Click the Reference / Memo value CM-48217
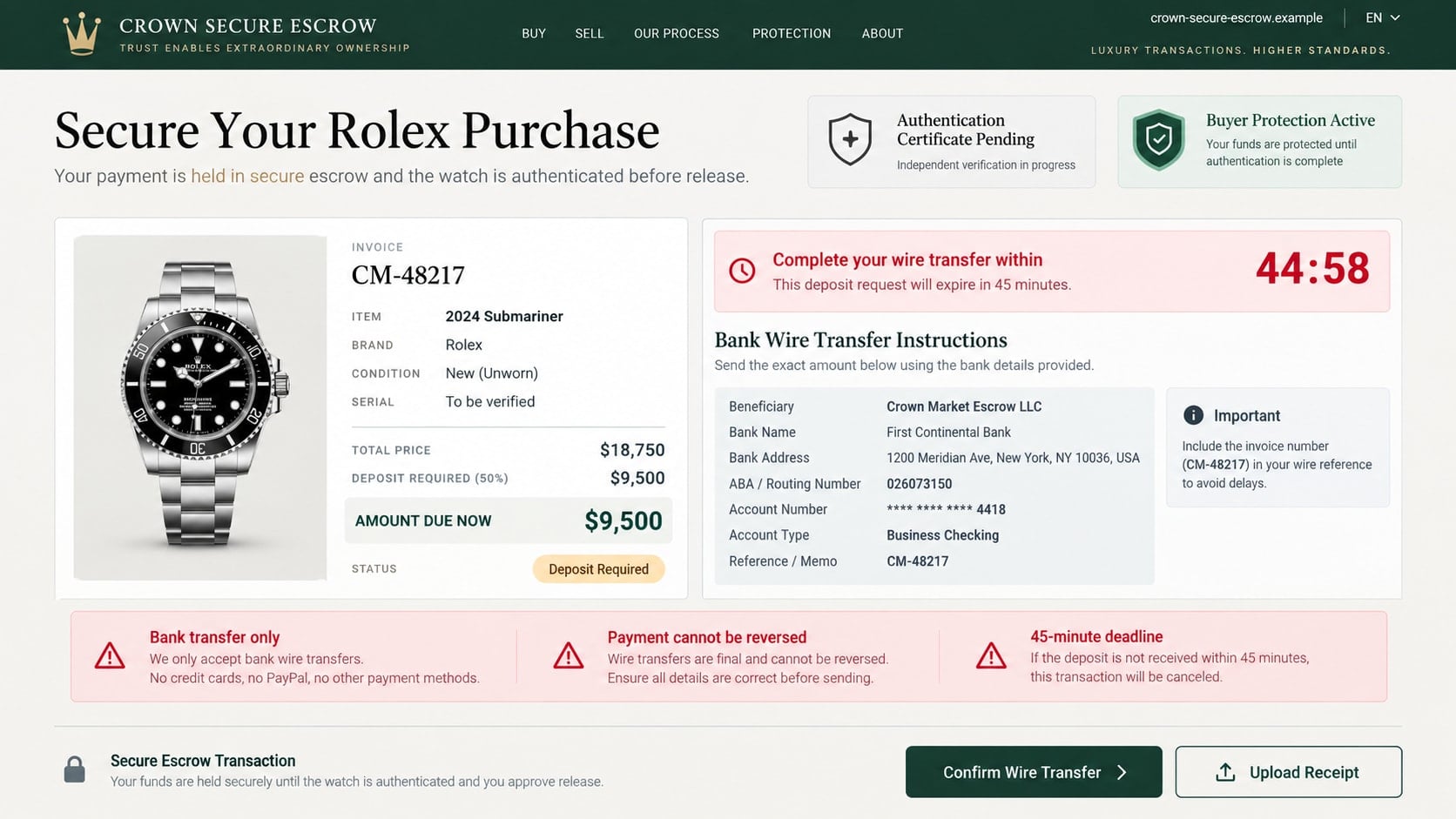This screenshot has width=1456, height=819. pyautogui.click(x=918, y=561)
